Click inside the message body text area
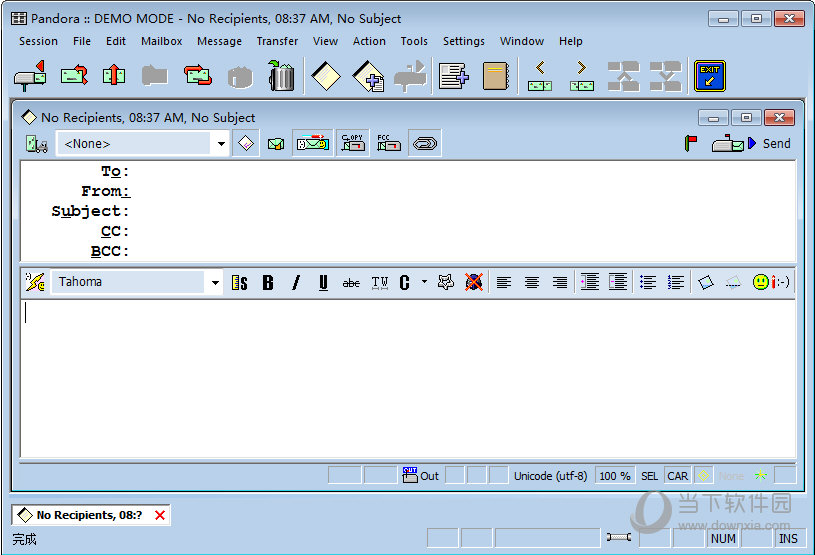Viewport: 815px width, 555px height. pos(408,379)
